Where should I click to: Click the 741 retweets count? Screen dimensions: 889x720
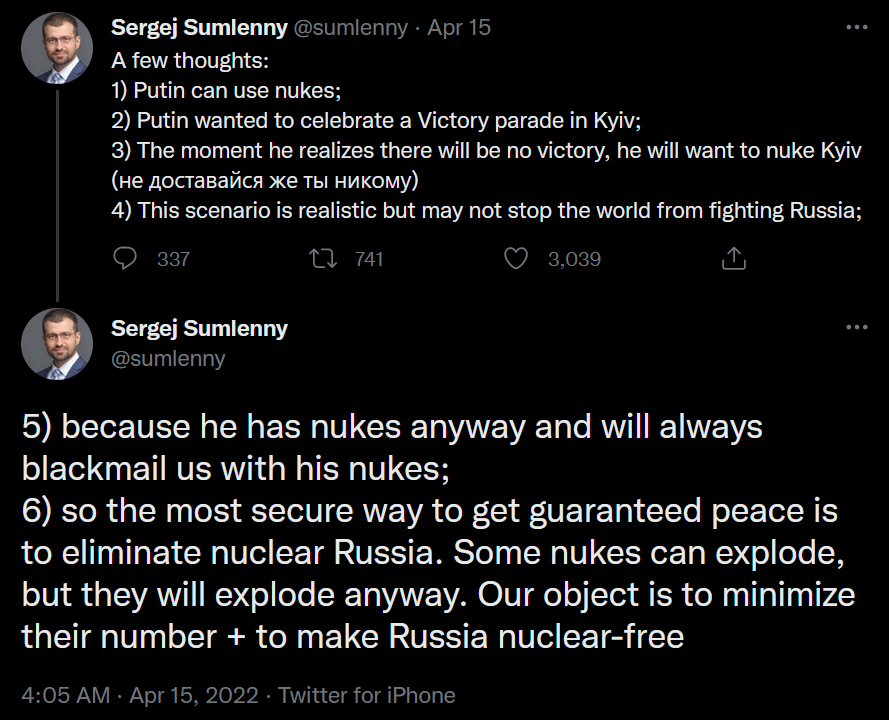[x=369, y=259]
